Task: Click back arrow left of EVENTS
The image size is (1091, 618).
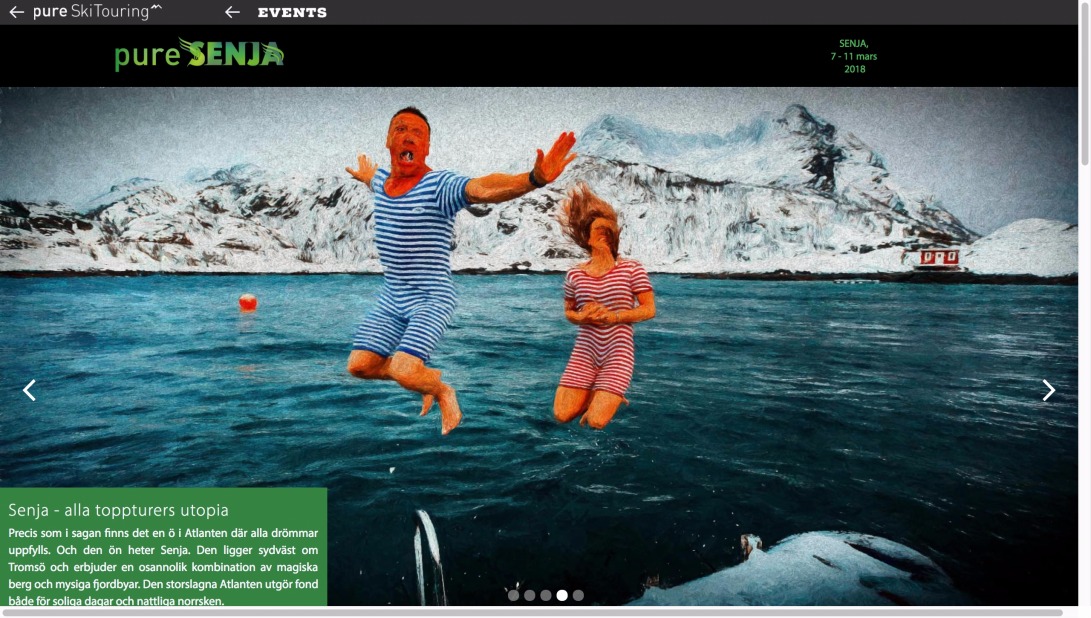Action: pyautogui.click(x=232, y=12)
